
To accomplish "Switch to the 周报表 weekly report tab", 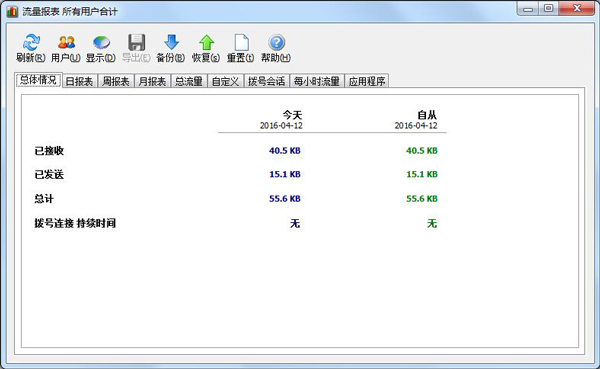I will tap(116, 81).
